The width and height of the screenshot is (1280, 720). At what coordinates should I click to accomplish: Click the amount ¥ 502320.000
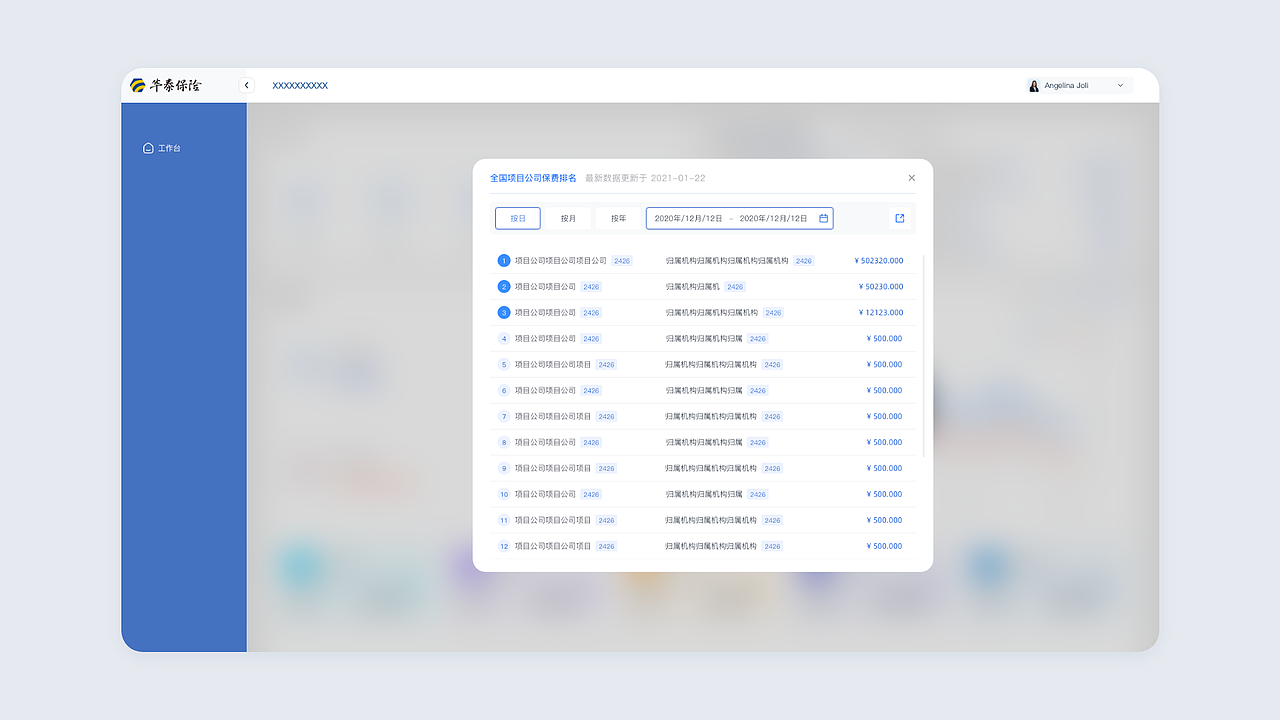click(x=879, y=261)
